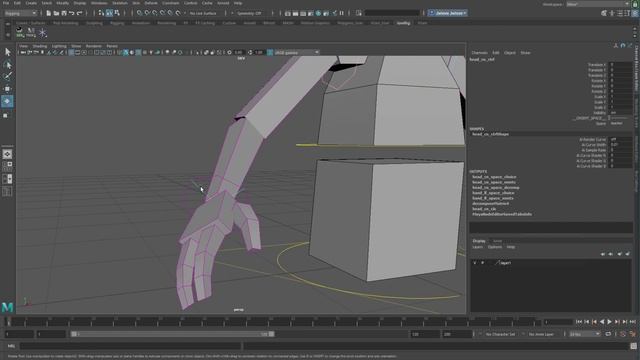640x360 pixels.
Task: Select the arrow Select tool
Action: [7, 52]
